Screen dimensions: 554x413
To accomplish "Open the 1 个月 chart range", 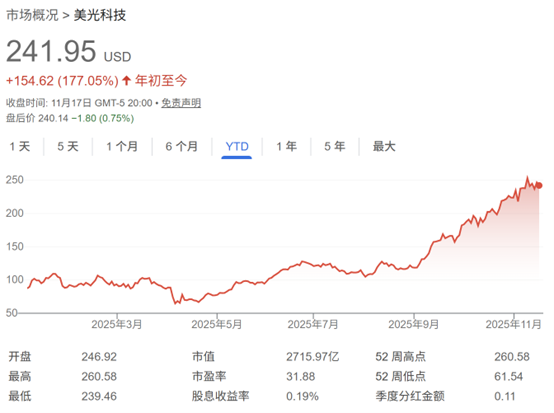I will 122,146.
